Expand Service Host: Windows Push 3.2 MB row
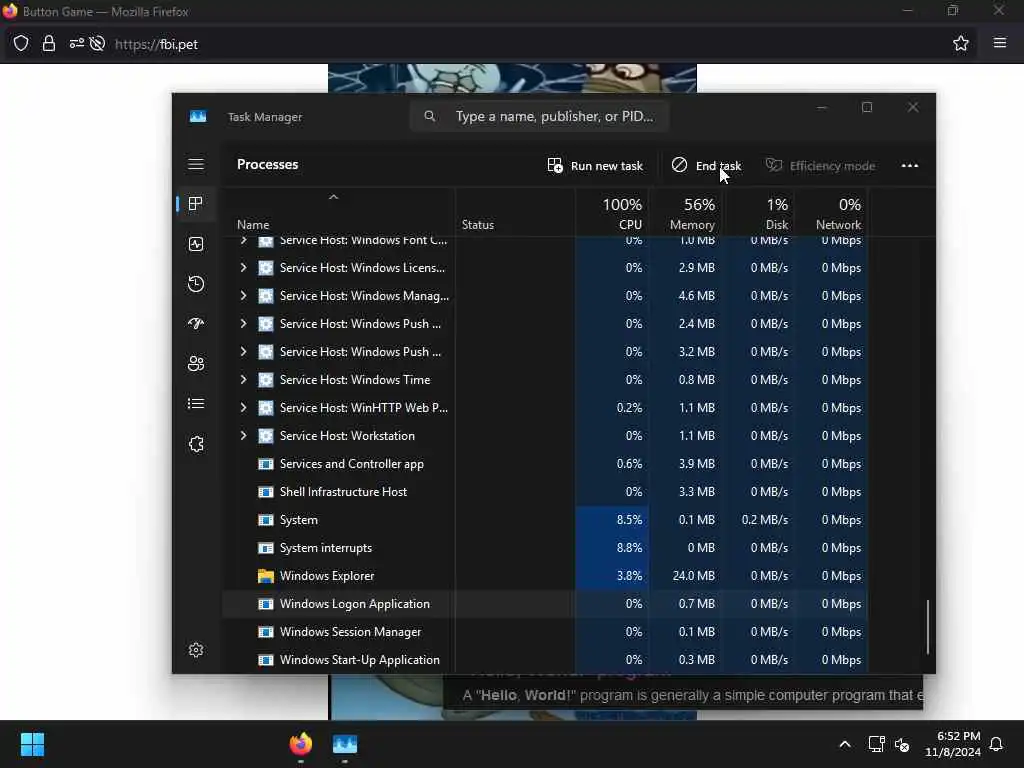The height and width of the screenshot is (768, 1024). point(243,352)
